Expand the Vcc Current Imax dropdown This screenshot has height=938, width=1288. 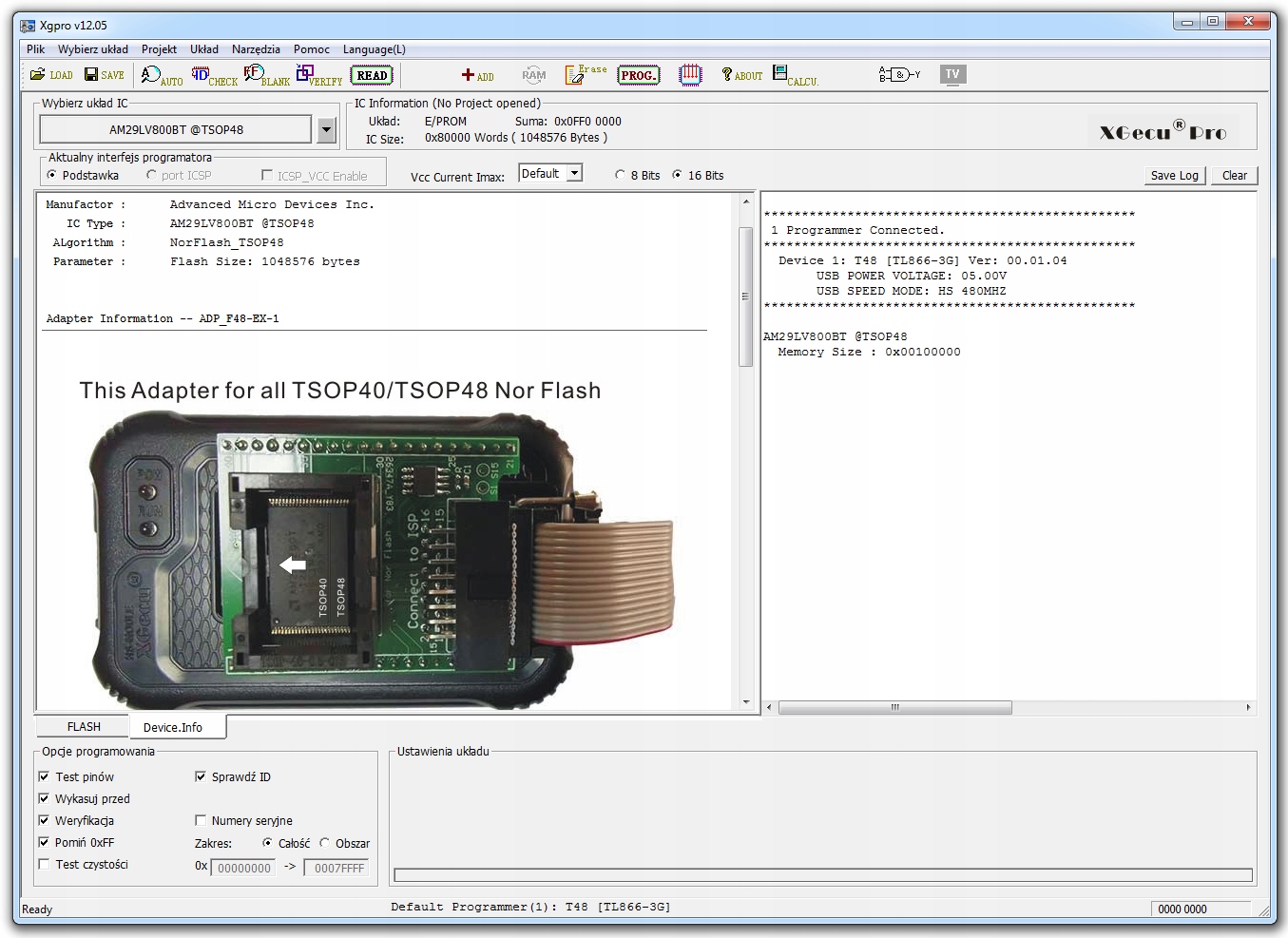point(574,173)
